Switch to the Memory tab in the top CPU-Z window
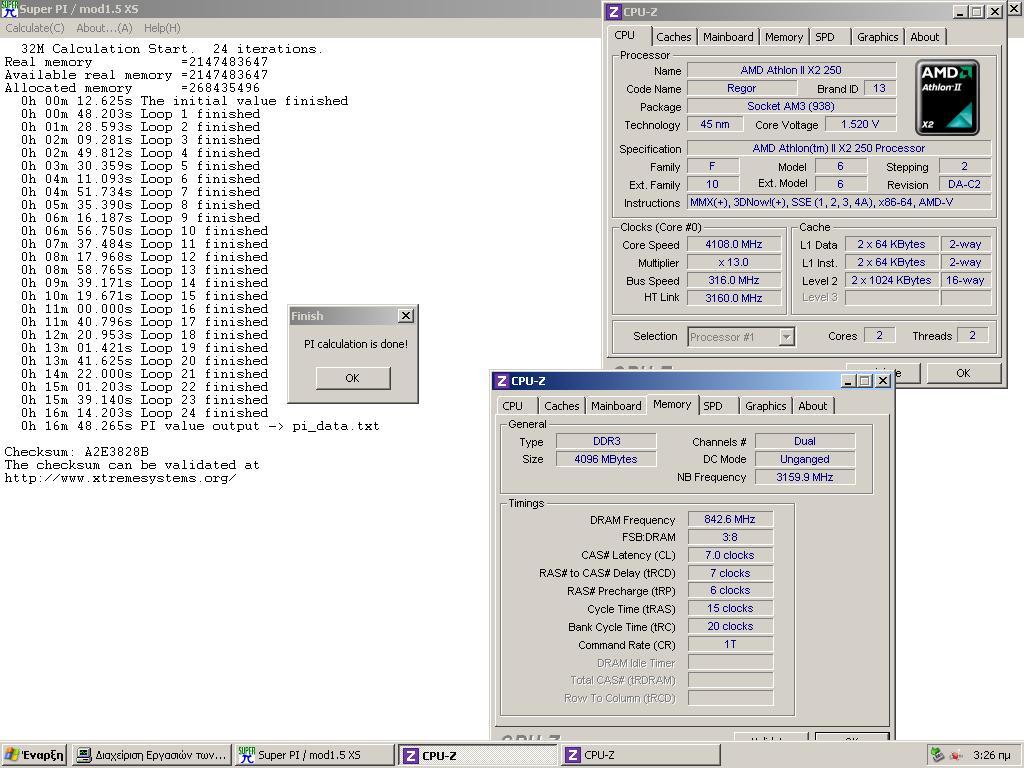The height and width of the screenshot is (768, 1024). tap(784, 37)
